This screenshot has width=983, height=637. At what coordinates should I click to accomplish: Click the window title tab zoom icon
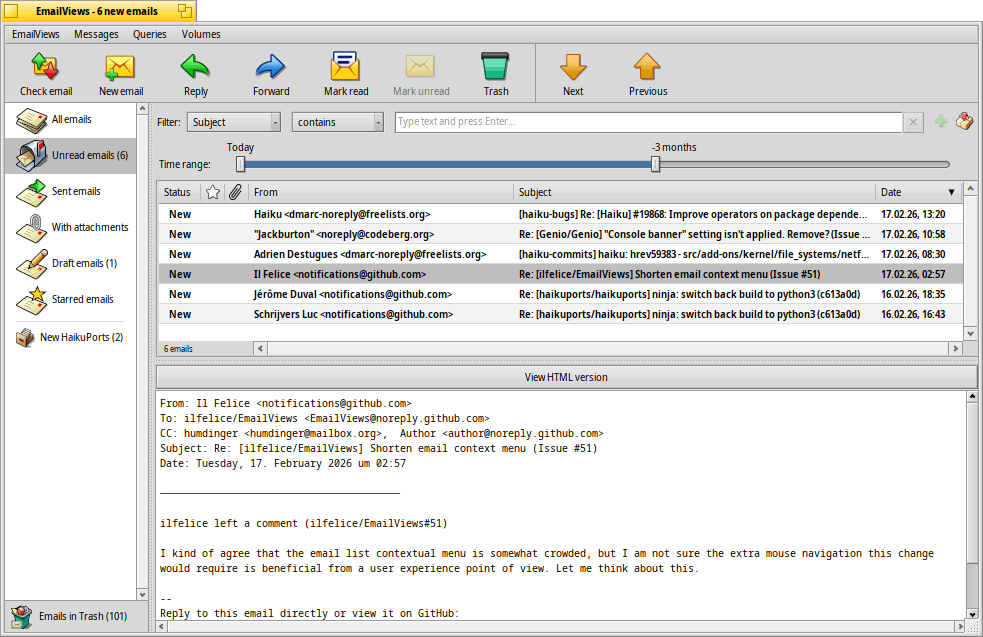pos(184,11)
